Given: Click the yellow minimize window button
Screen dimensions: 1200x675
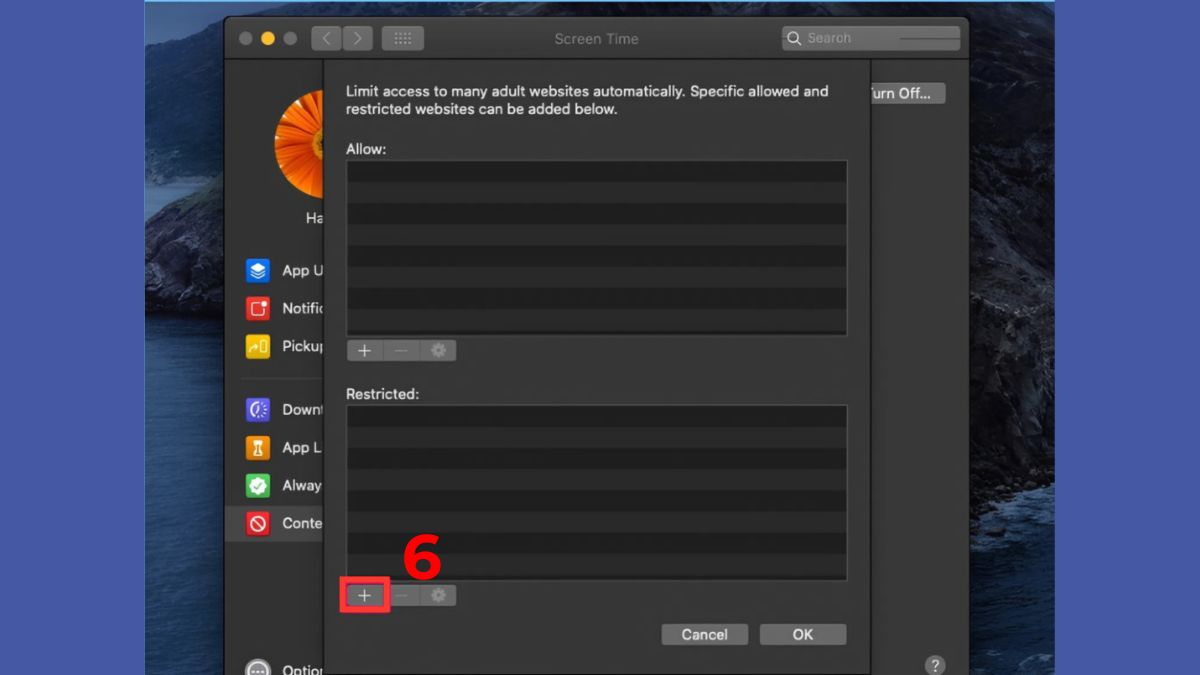Looking at the screenshot, I should click(268, 39).
